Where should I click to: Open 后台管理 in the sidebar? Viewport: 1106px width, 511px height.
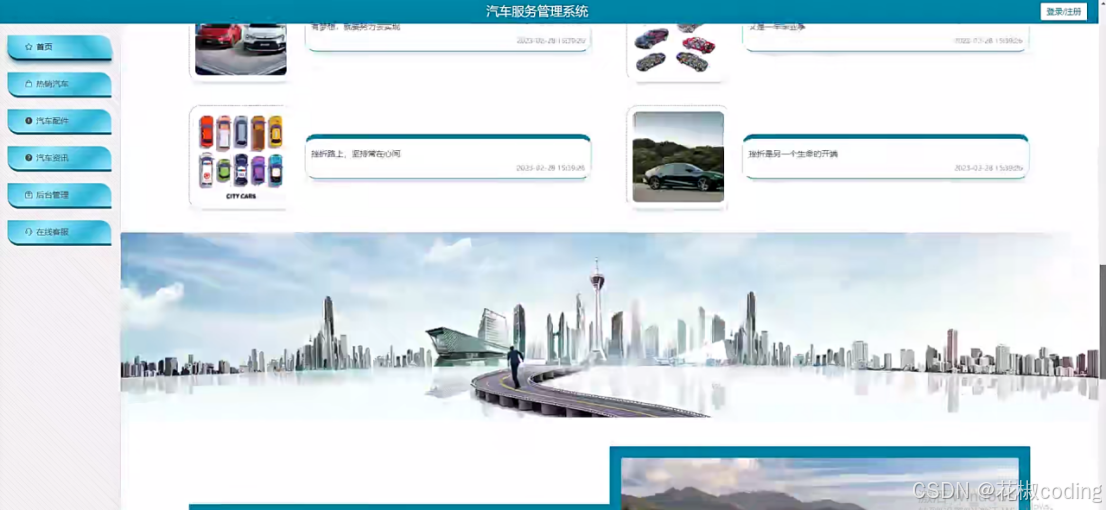click(x=60, y=196)
